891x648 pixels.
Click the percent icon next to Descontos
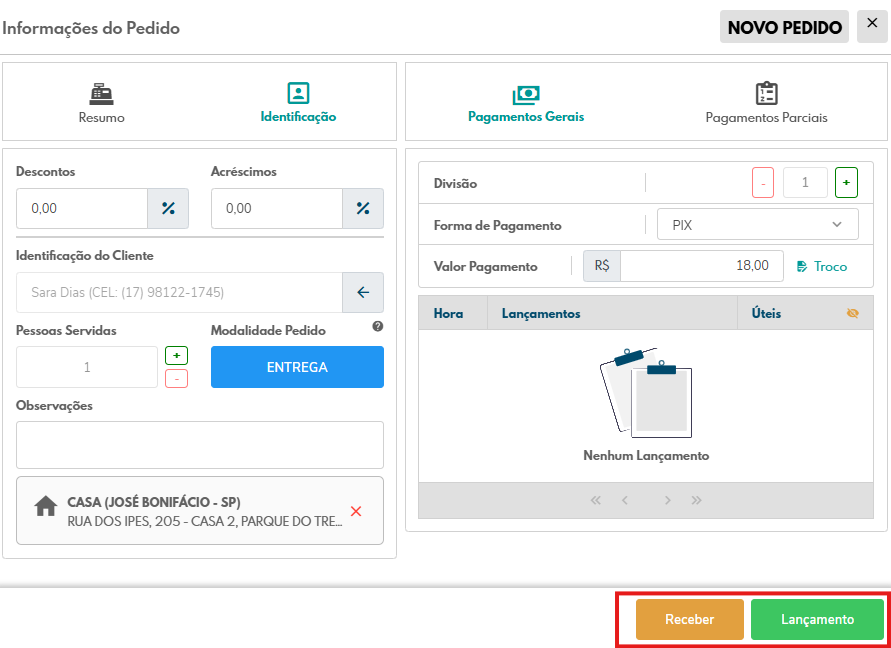(x=168, y=209)
